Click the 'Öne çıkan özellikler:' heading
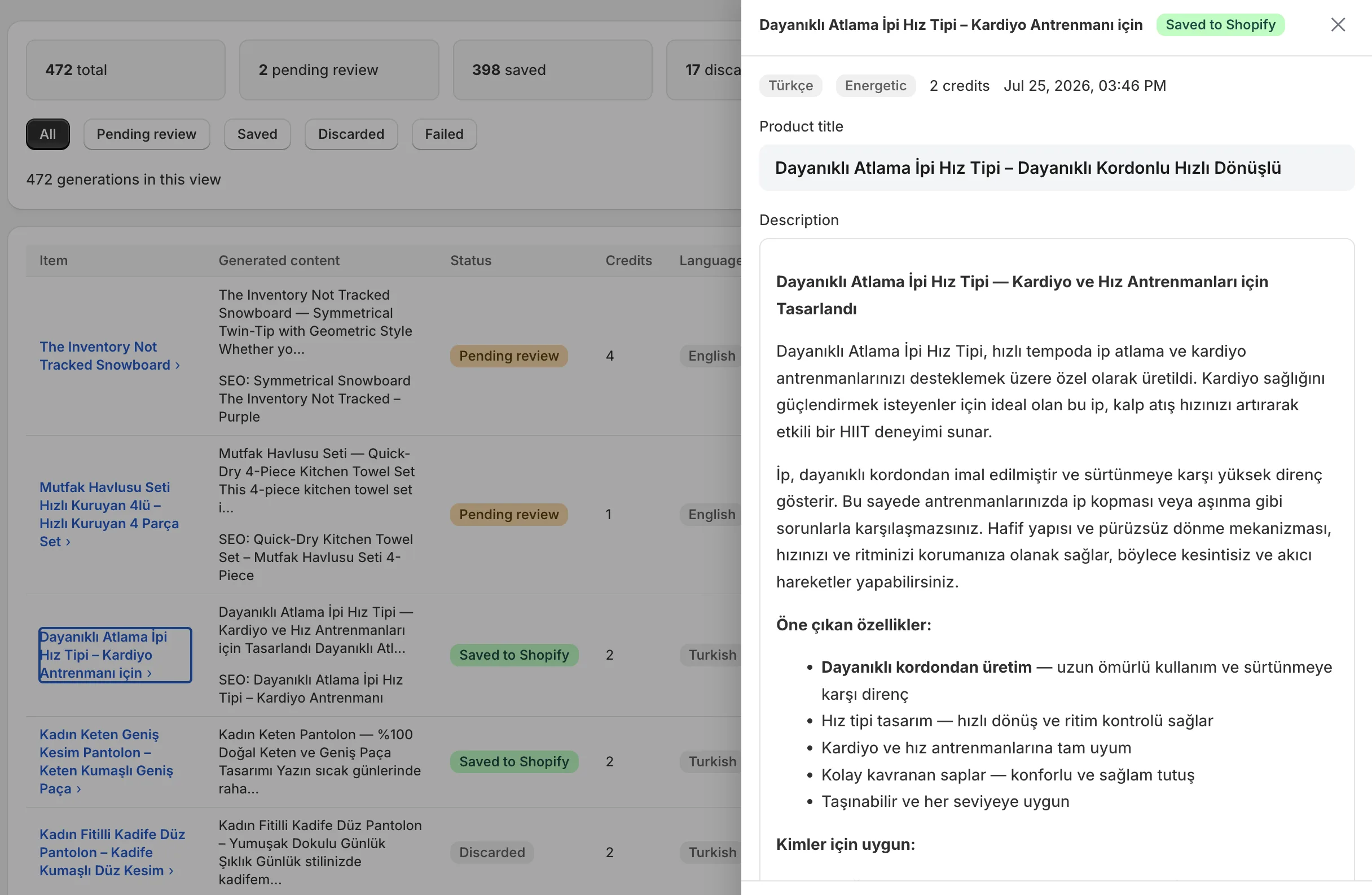This screenshot has width=1372, height=895. coord(853,625)
